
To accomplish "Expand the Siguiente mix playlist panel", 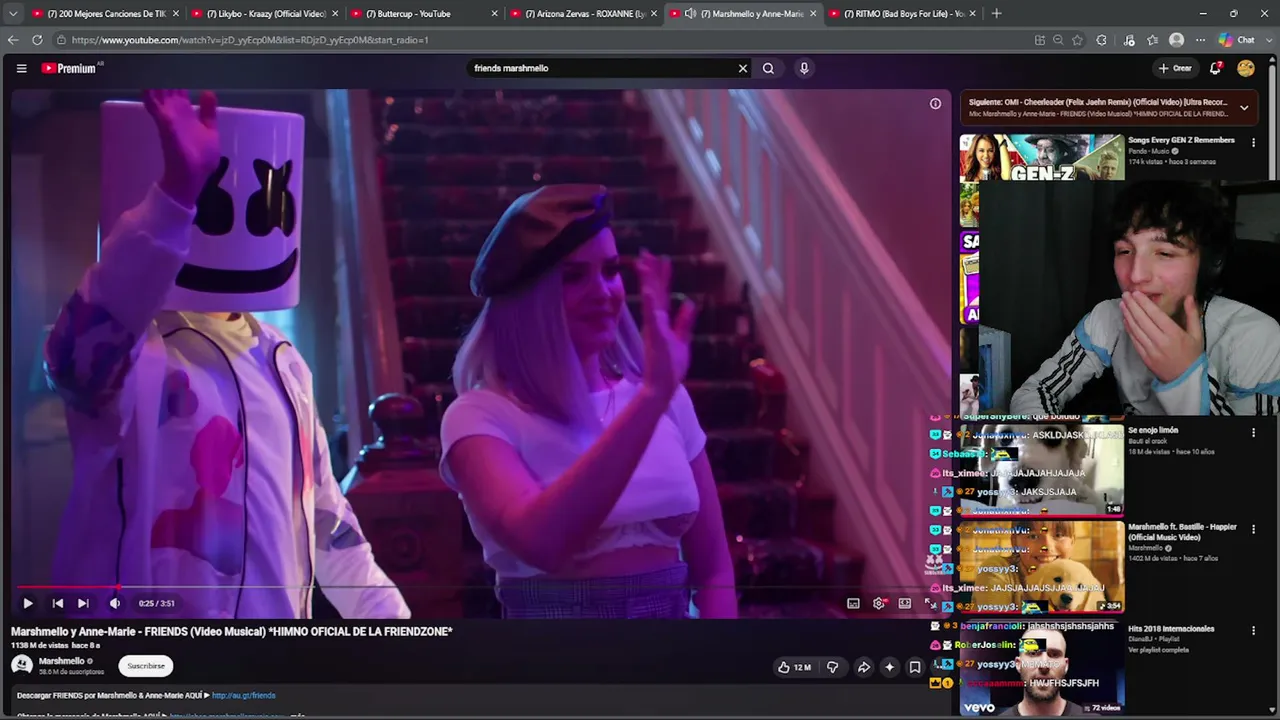I will [1244, 107].
